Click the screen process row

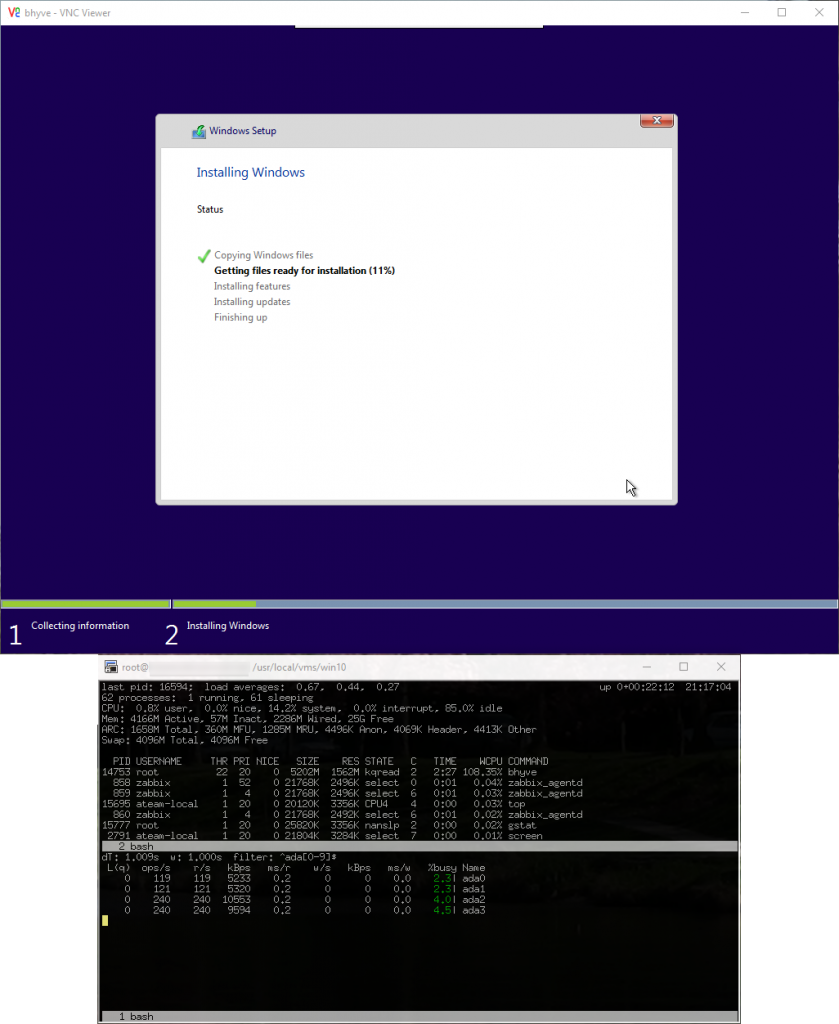coord(322,836)
